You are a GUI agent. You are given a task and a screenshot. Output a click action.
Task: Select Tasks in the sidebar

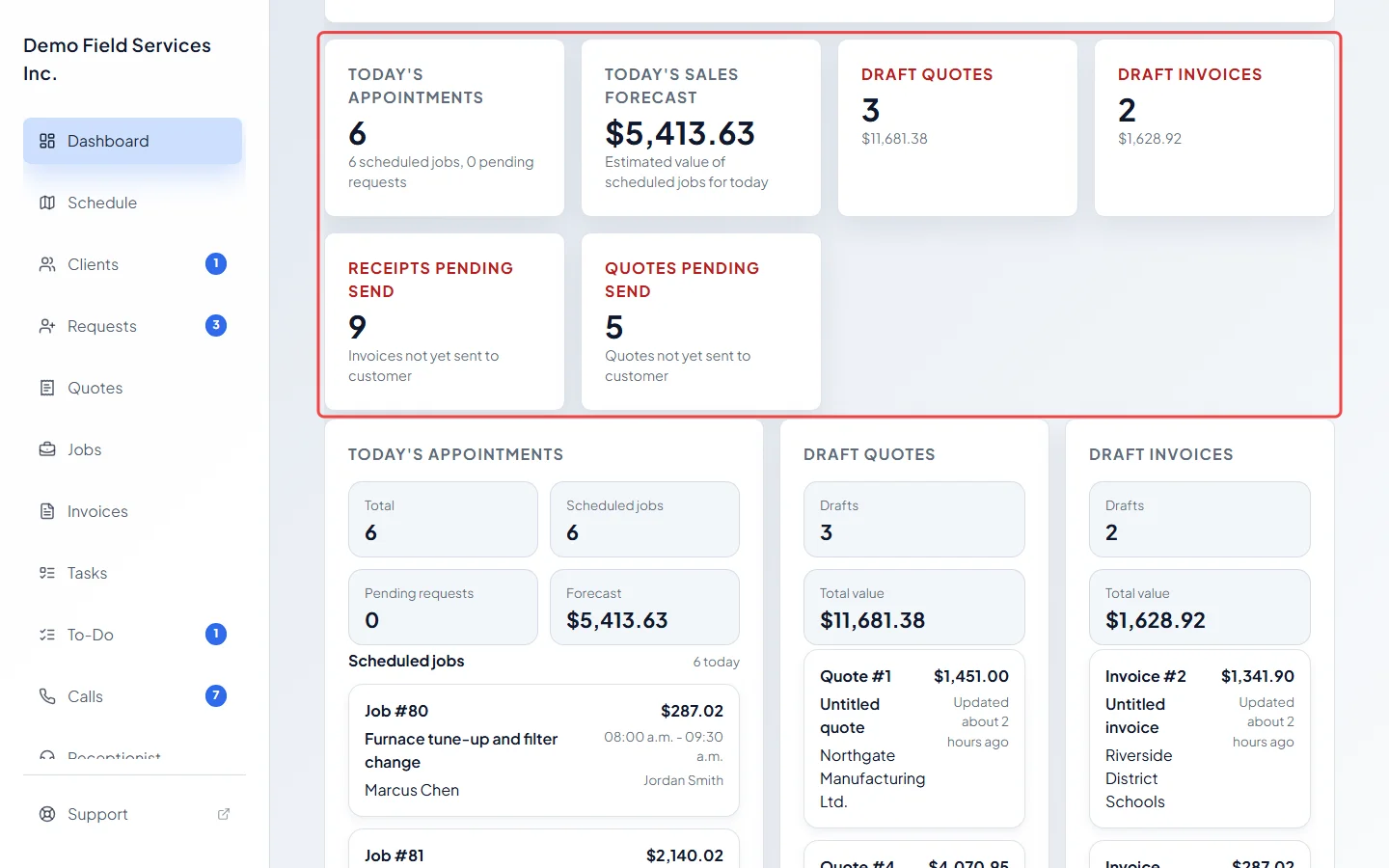(133, 573)
